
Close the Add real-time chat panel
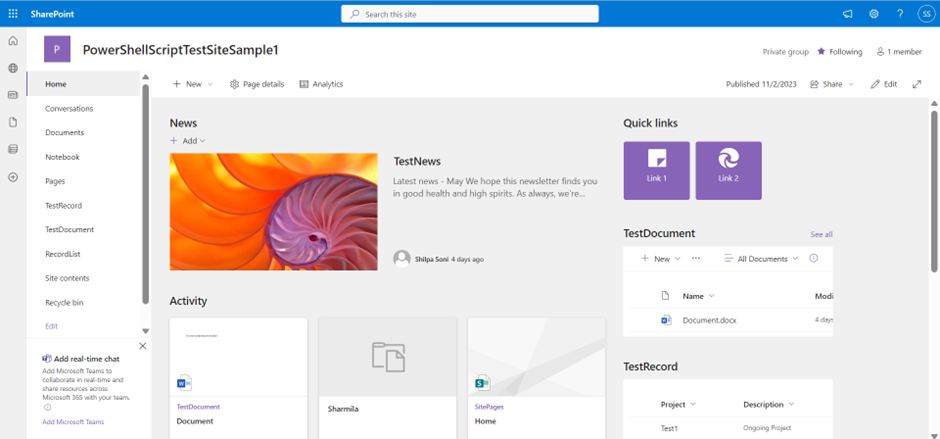point(142,346)
